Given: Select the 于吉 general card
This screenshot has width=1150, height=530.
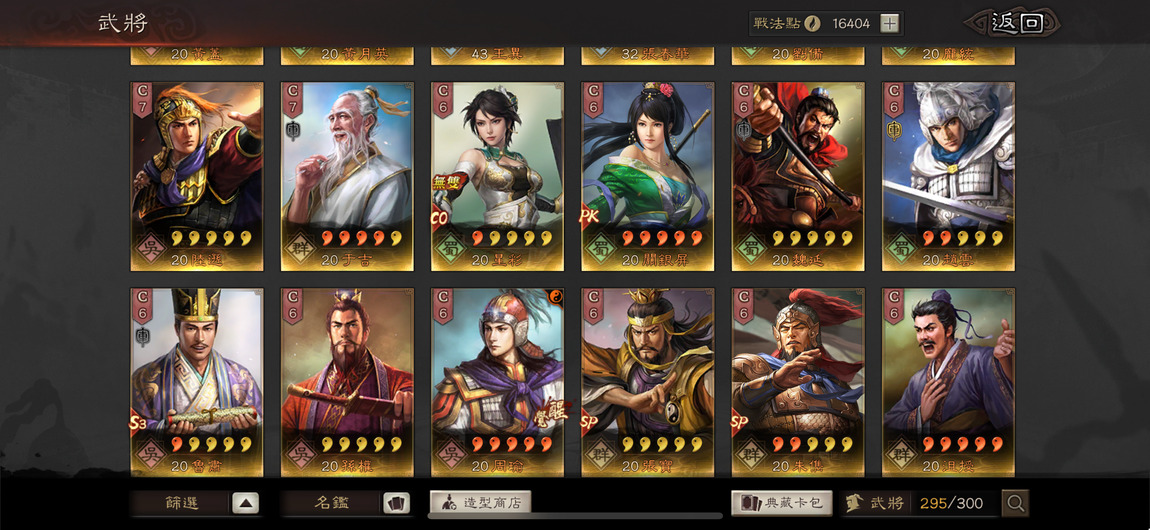Looking at the screenshot, I should (347, 176).
